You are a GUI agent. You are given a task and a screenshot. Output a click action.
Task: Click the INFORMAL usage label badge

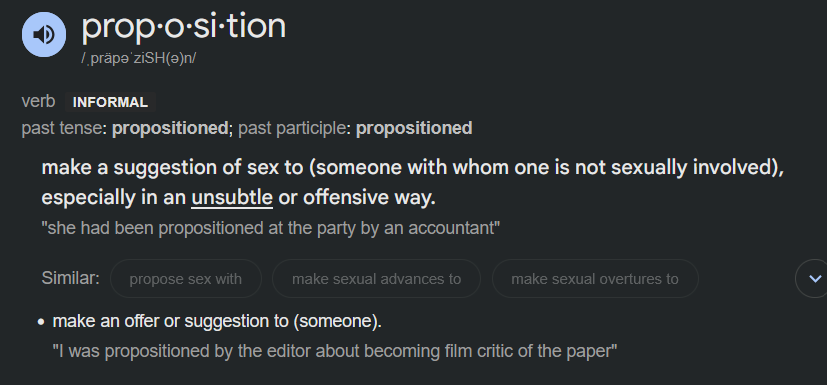(110, 102)
